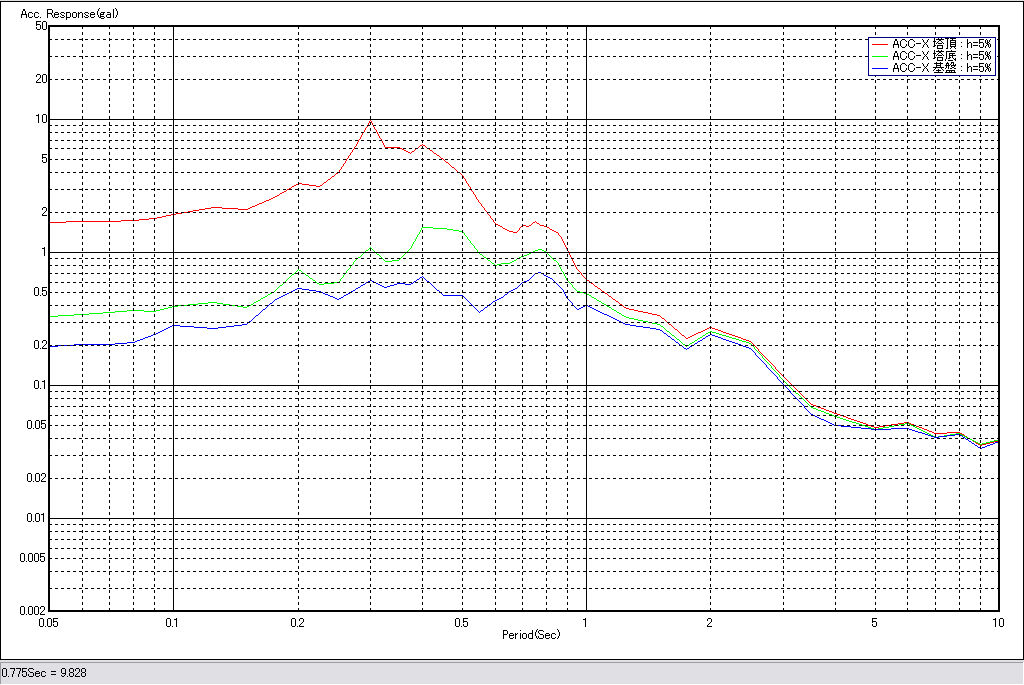This screenshot has height=685, width=1024.
Task: Click the 50 label on the y-axis
Action: click(41, 26)
